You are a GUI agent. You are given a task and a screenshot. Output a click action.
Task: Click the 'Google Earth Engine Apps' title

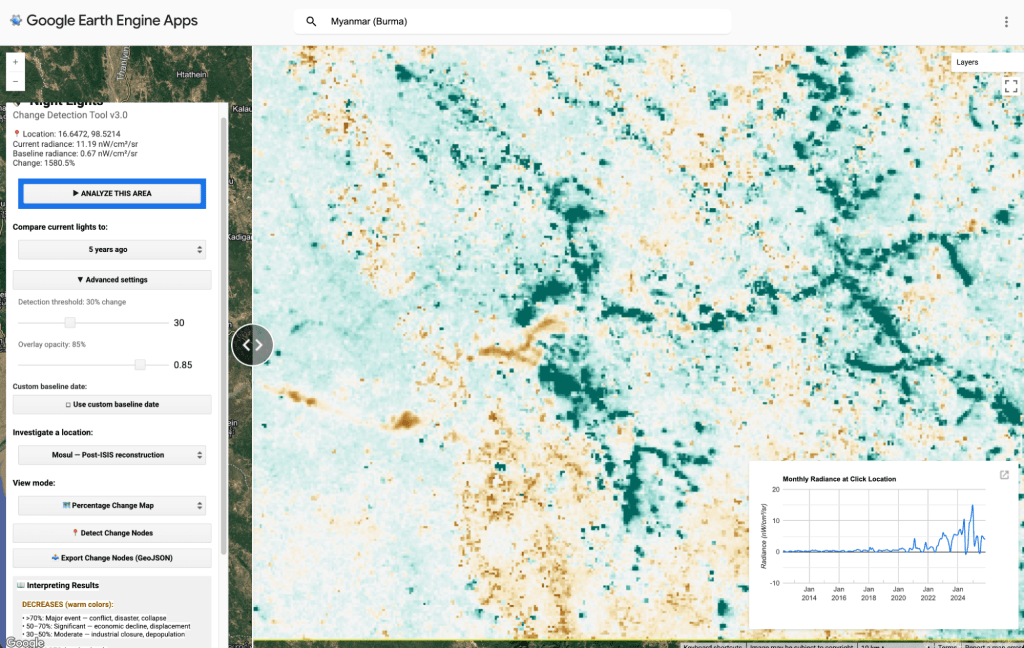(112, 20)
